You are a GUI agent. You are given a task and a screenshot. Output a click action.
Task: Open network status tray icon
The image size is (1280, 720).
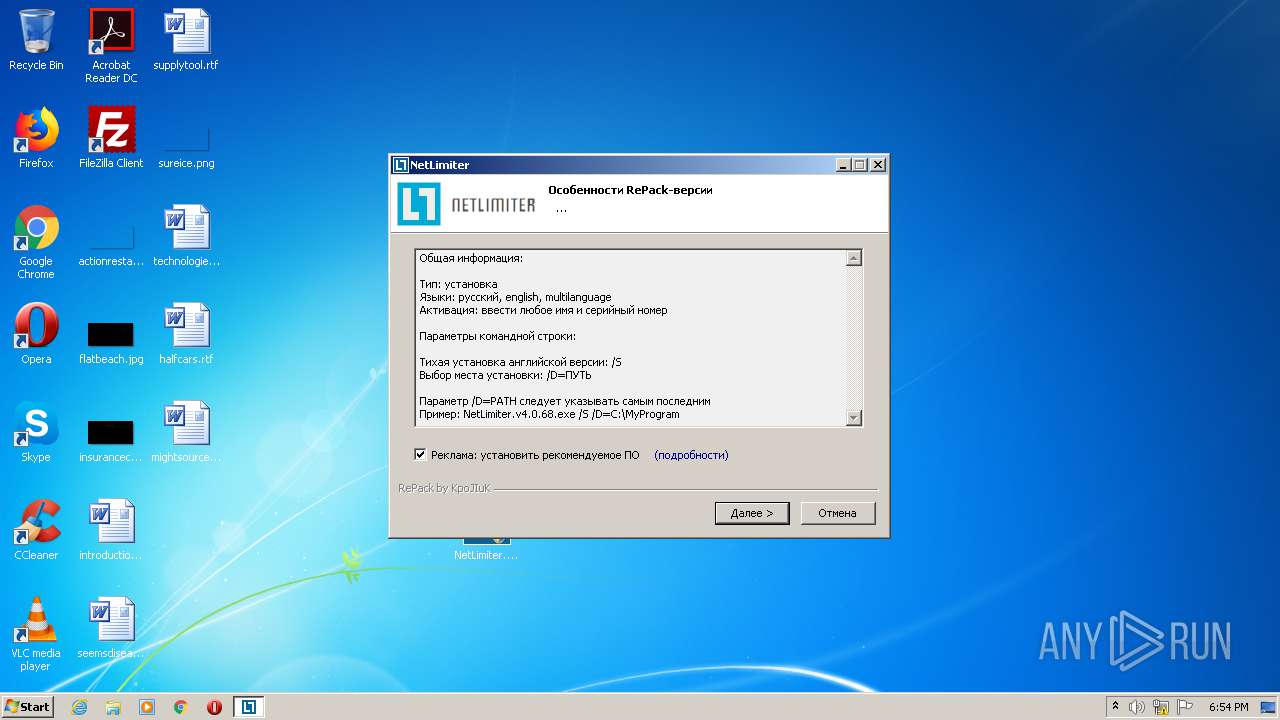(x=1161, y=707)
